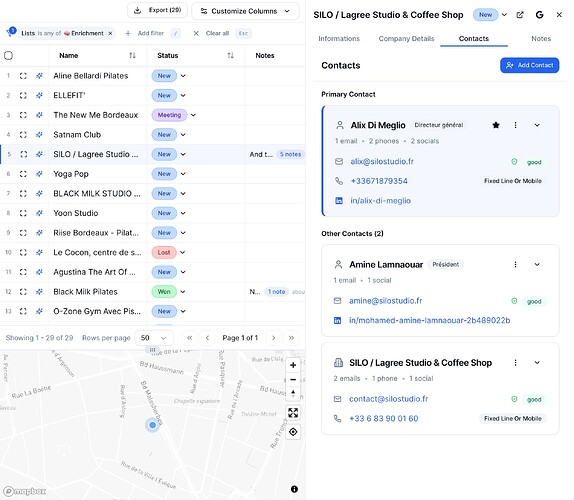Viewport: 574px width, 500px height.
Task: Switch to Informations tab
Action: pos(339,38)
